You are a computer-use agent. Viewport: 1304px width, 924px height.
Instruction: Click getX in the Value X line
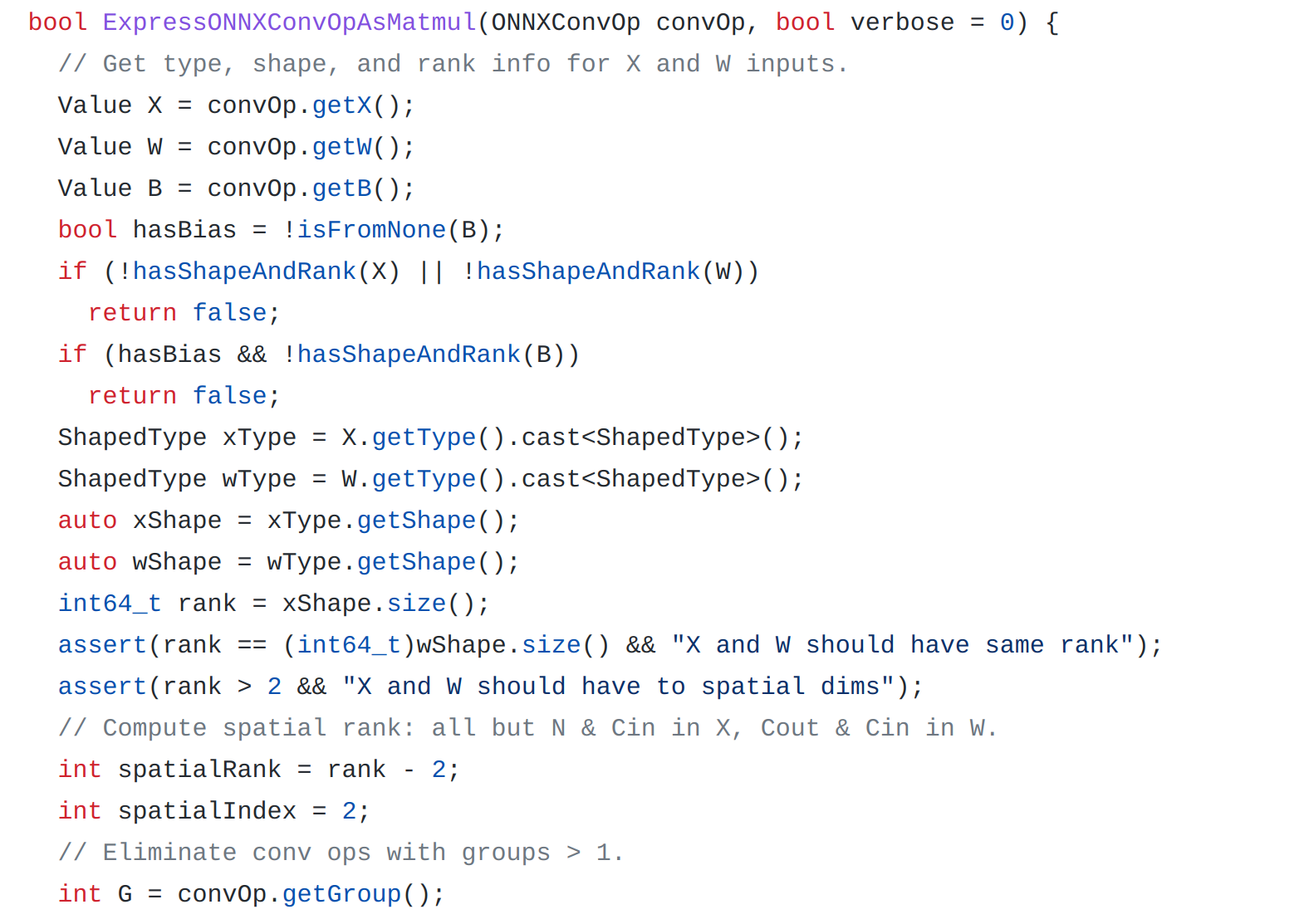coord(342,105)
